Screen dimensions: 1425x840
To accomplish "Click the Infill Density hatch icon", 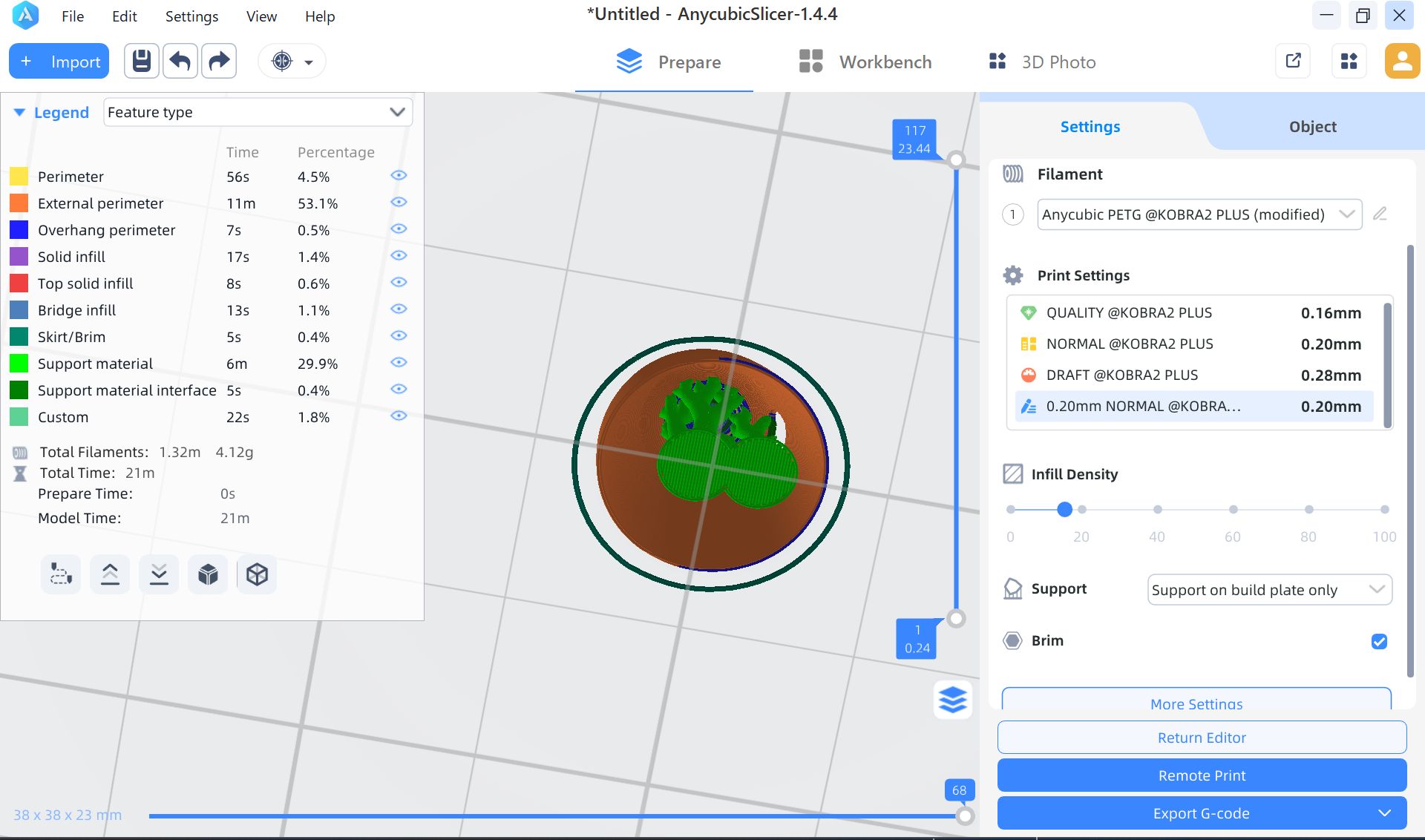I will point(1013,473).
